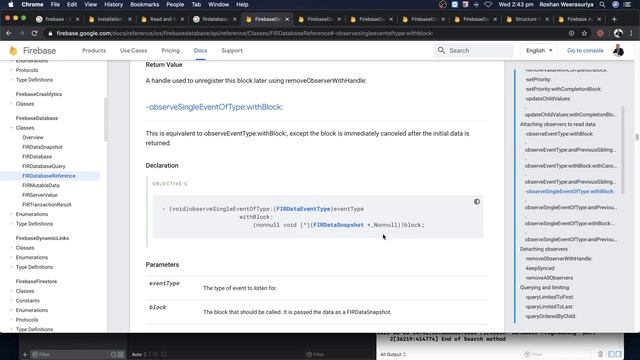Expand FirebaseDatabase Type Definitions section
Screen dimensions: 640x360
click(12, 224)
